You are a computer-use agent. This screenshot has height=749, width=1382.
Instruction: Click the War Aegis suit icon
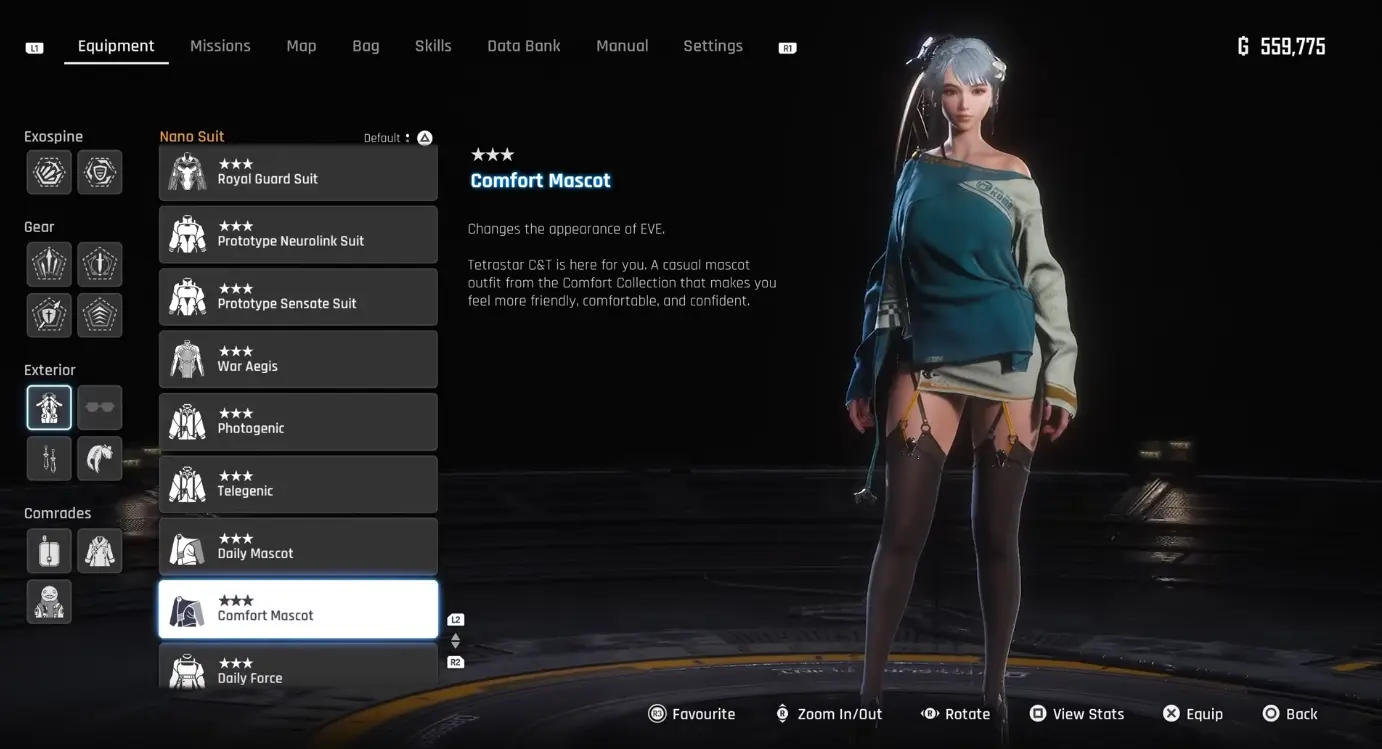tap(187, 359)
